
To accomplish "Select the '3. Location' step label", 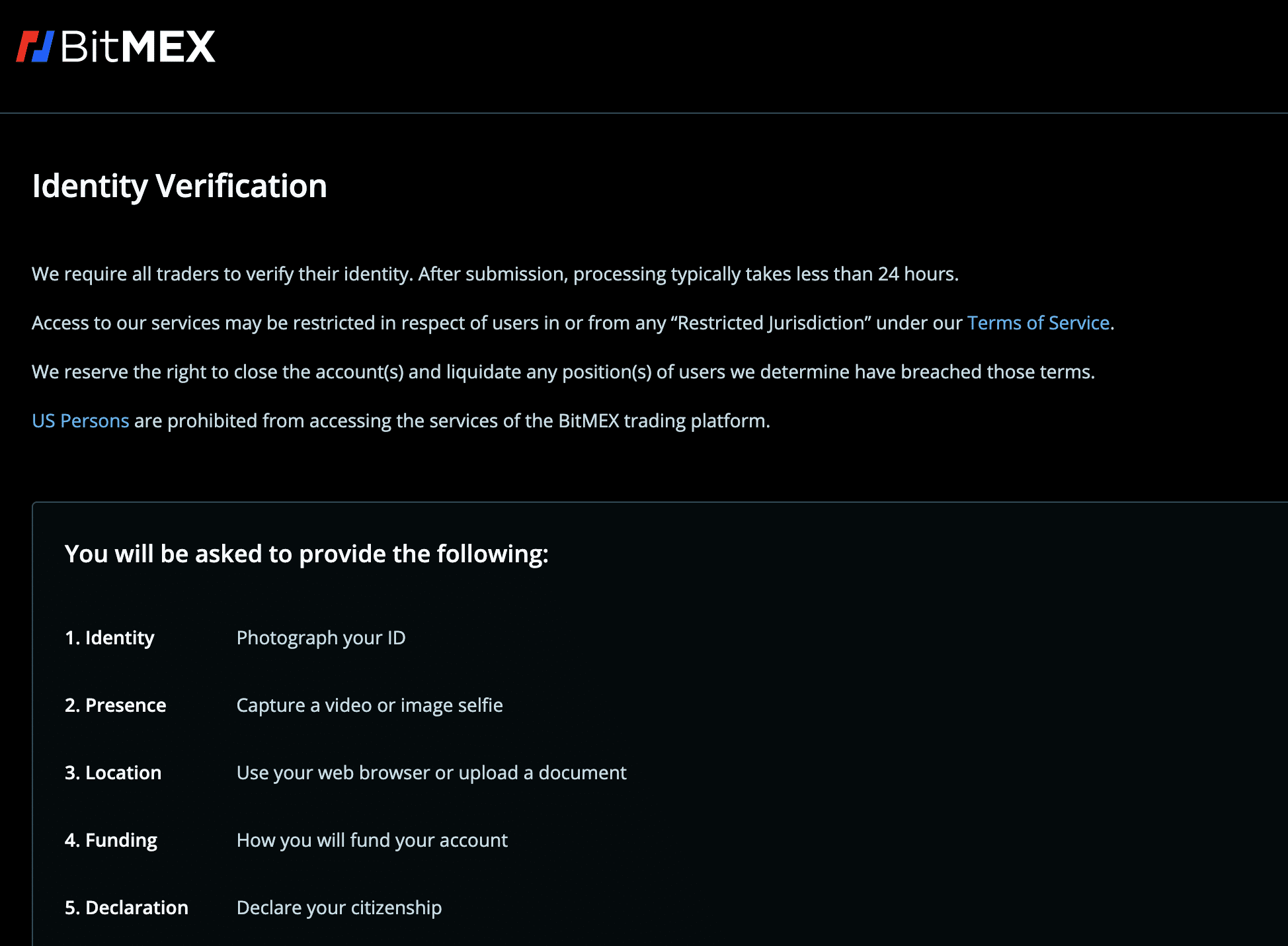I will pos(113,773).
